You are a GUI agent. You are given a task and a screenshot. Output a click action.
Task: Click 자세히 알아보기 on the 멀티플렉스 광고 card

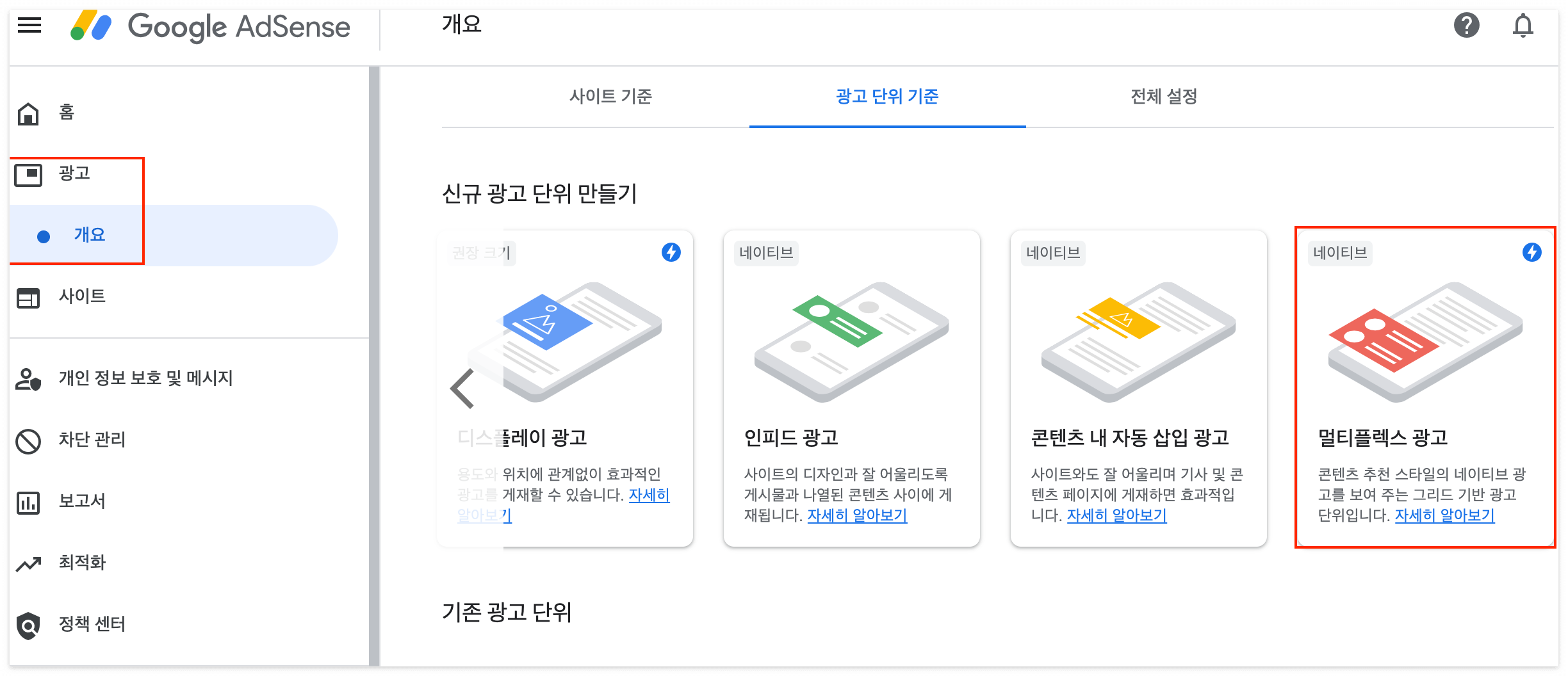pyautogui.click(x=1445, y=515)
